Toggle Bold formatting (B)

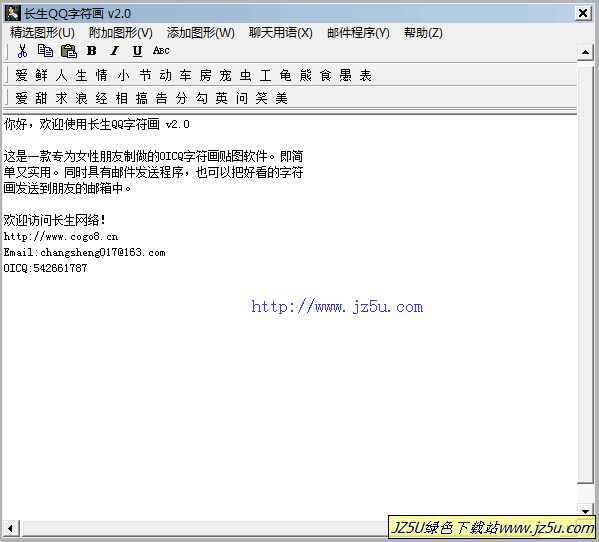pyautogui.click(x=92, y=51)
